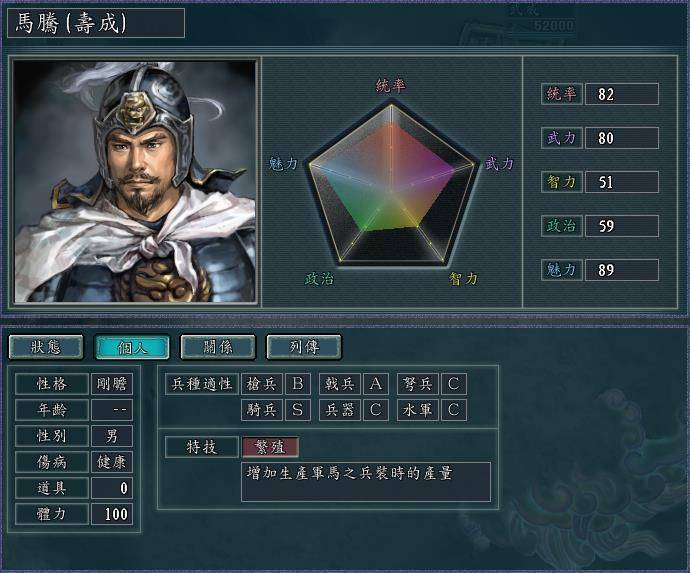Click the 統率 stat label
The image size is (690, 573).
562,94
